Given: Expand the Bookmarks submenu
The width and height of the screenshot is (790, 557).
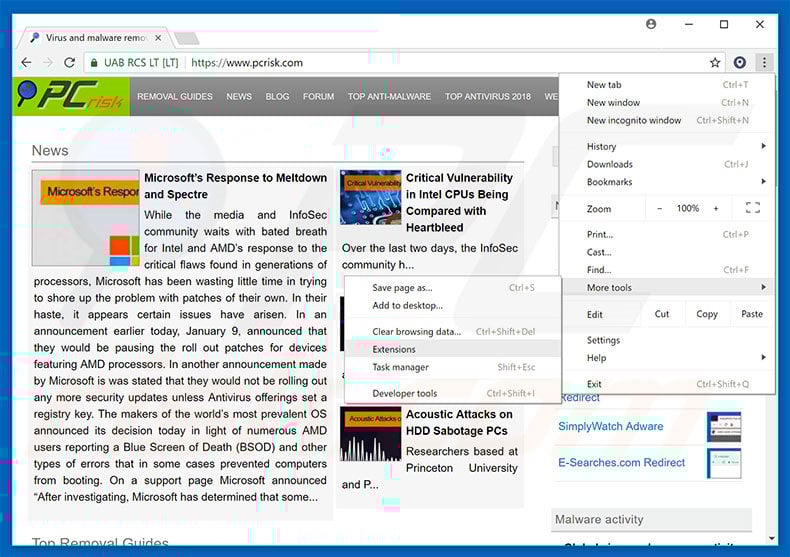Looking at the screenshot, I should 667,182.
